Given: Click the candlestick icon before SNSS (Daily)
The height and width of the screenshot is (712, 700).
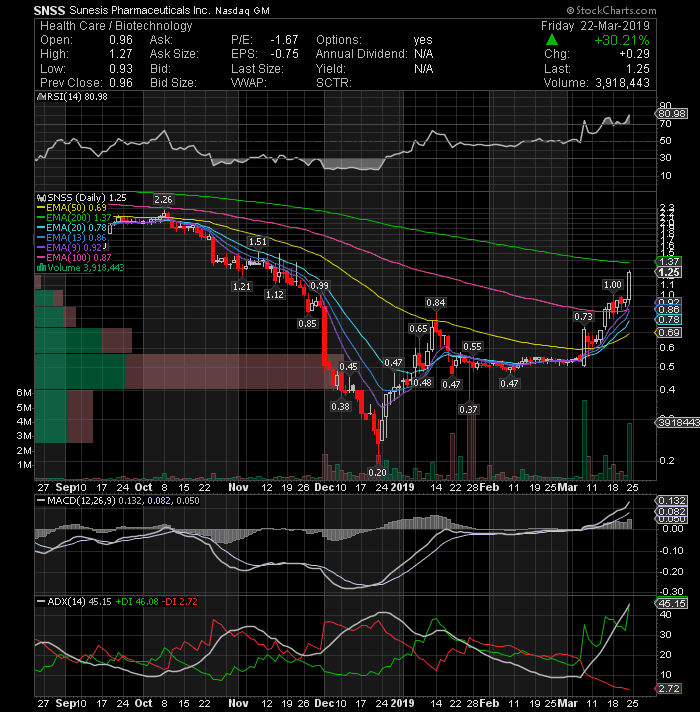Looking at the screenshot, I should (41, 198).
